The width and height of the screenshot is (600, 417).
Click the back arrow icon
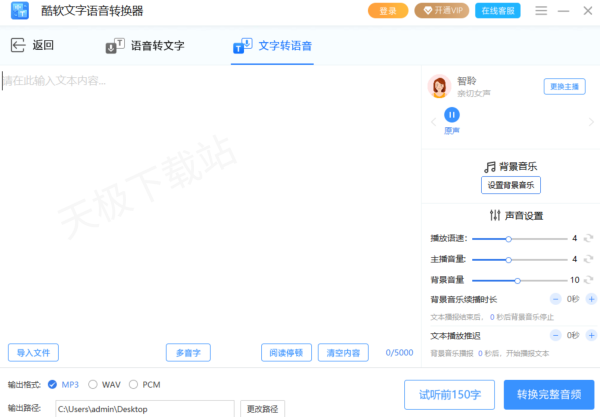point(18,45)
